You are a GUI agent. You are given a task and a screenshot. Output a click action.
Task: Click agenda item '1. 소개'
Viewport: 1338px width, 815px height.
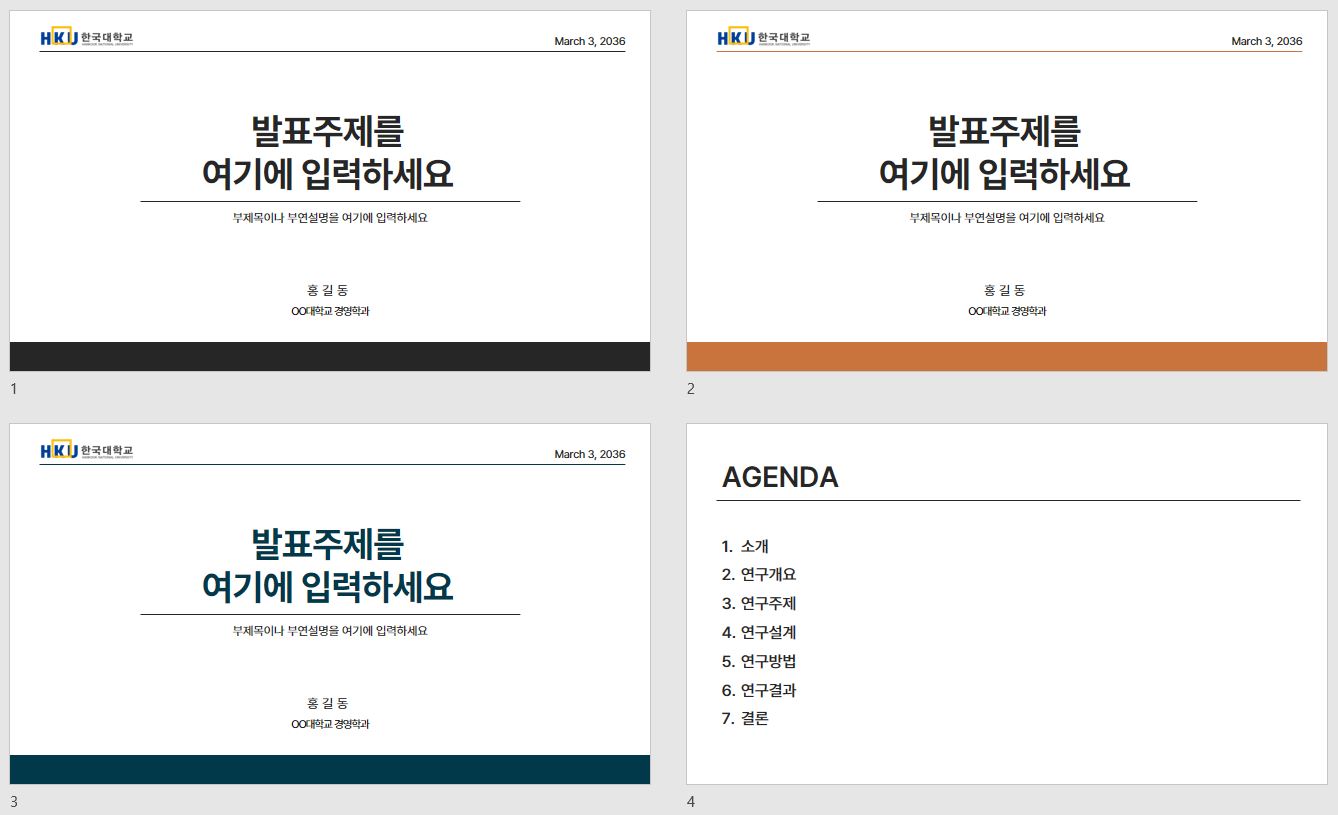[x=745, y=546]
